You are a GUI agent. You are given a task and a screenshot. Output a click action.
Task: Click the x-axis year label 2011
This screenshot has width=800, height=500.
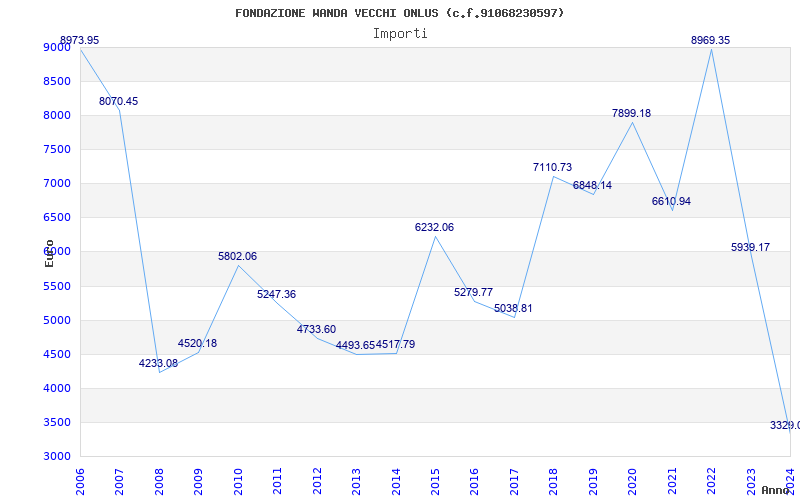278,482
